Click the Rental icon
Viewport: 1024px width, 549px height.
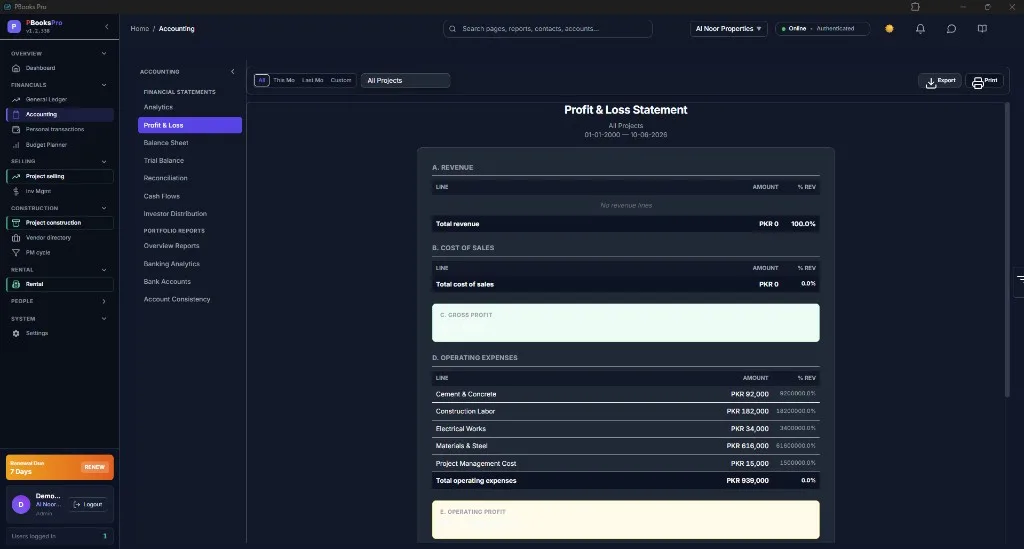(16, 284)
